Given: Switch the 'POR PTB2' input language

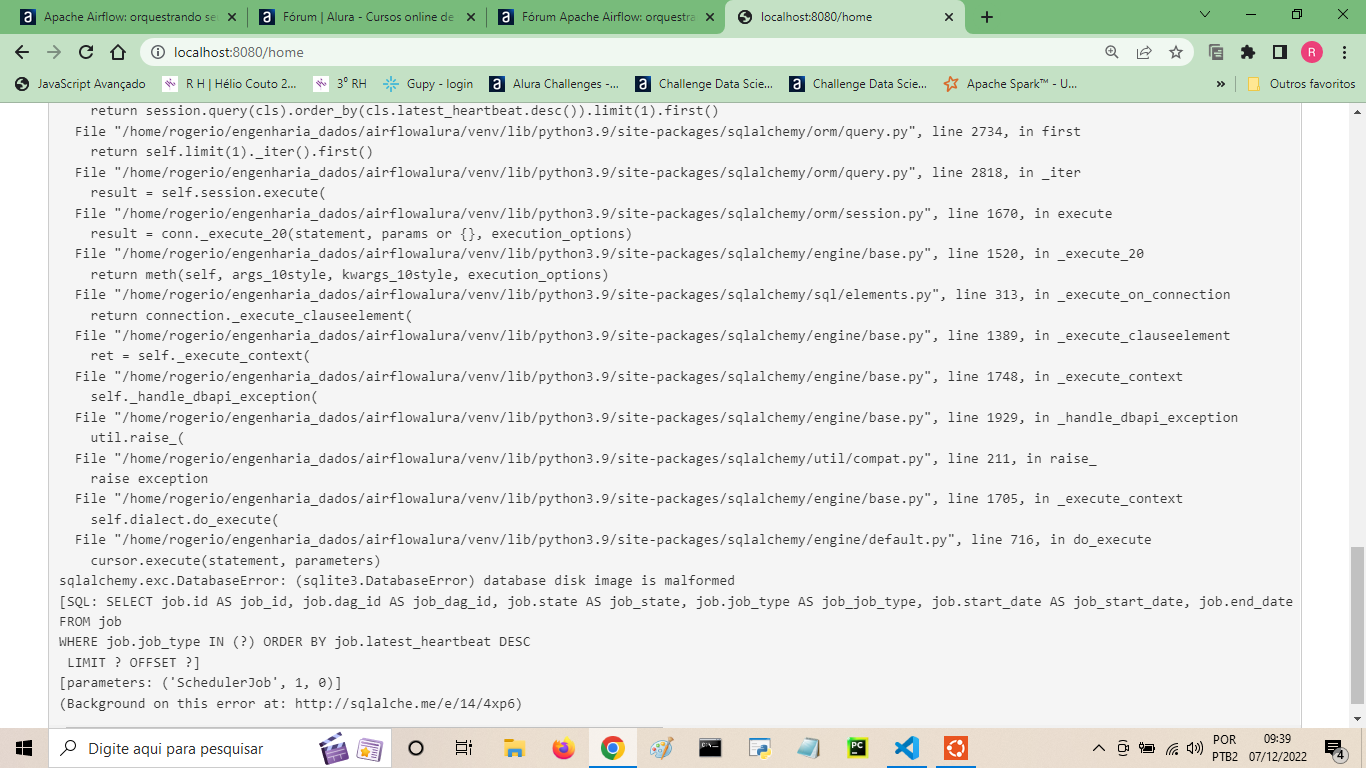Looking at the screenshot, I should [1225, 748].
